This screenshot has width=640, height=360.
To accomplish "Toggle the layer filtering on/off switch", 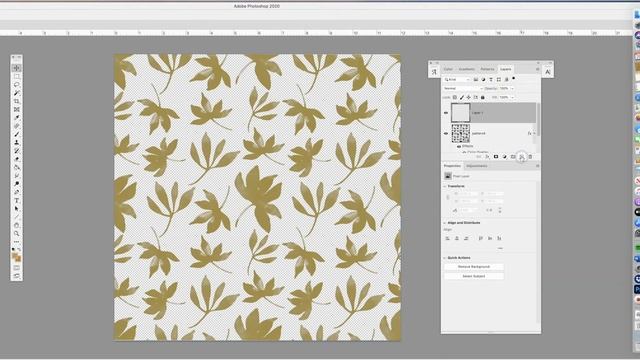I will point(513,78).
